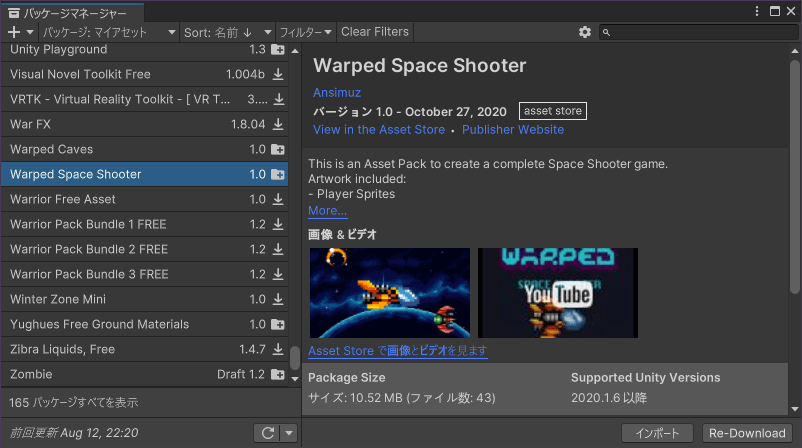Select Warrior Pack Bundle 1 FREE package
This screenshot has width=802, height=448.
tap(145, 224)
